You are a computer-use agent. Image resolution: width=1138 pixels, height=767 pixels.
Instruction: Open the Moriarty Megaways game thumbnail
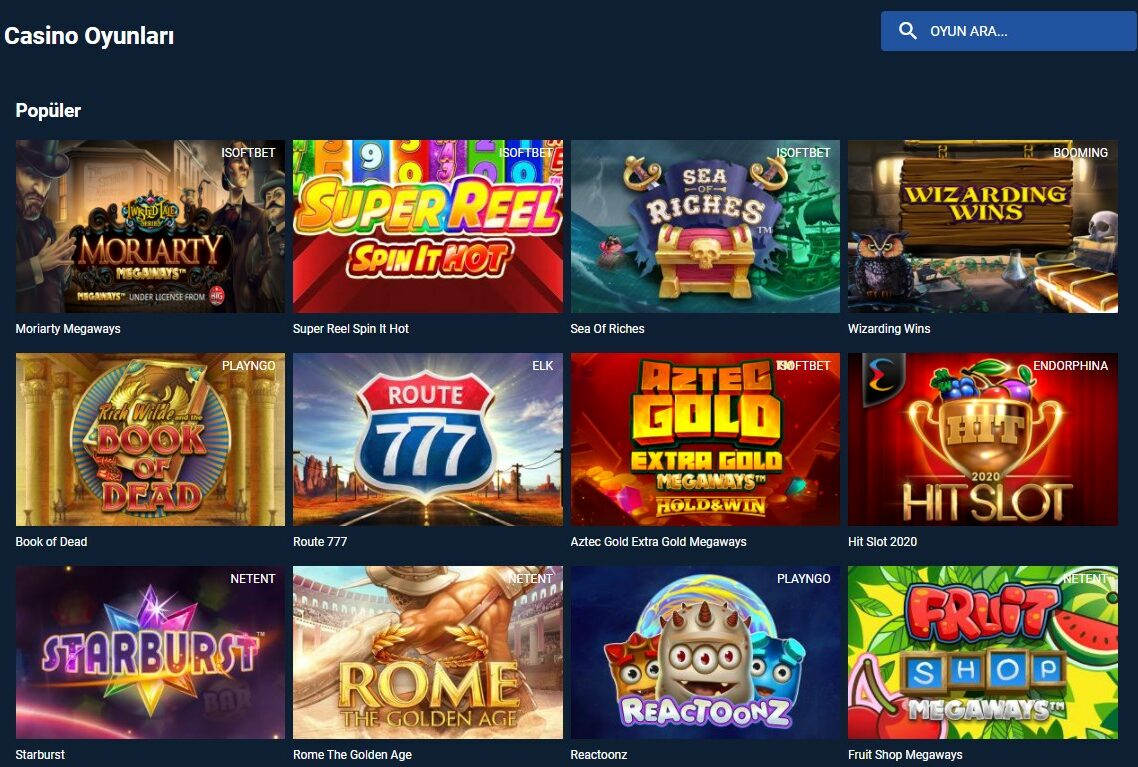click(150, 226)
